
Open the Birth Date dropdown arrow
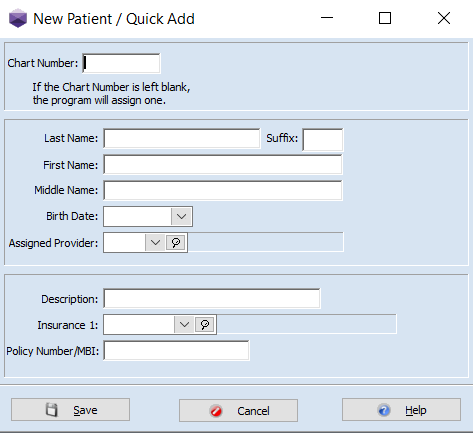click(181, 216)
